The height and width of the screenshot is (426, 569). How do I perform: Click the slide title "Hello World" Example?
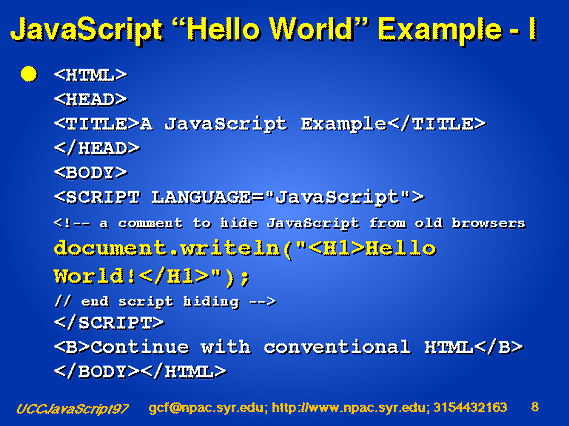(x=273, y=30)
